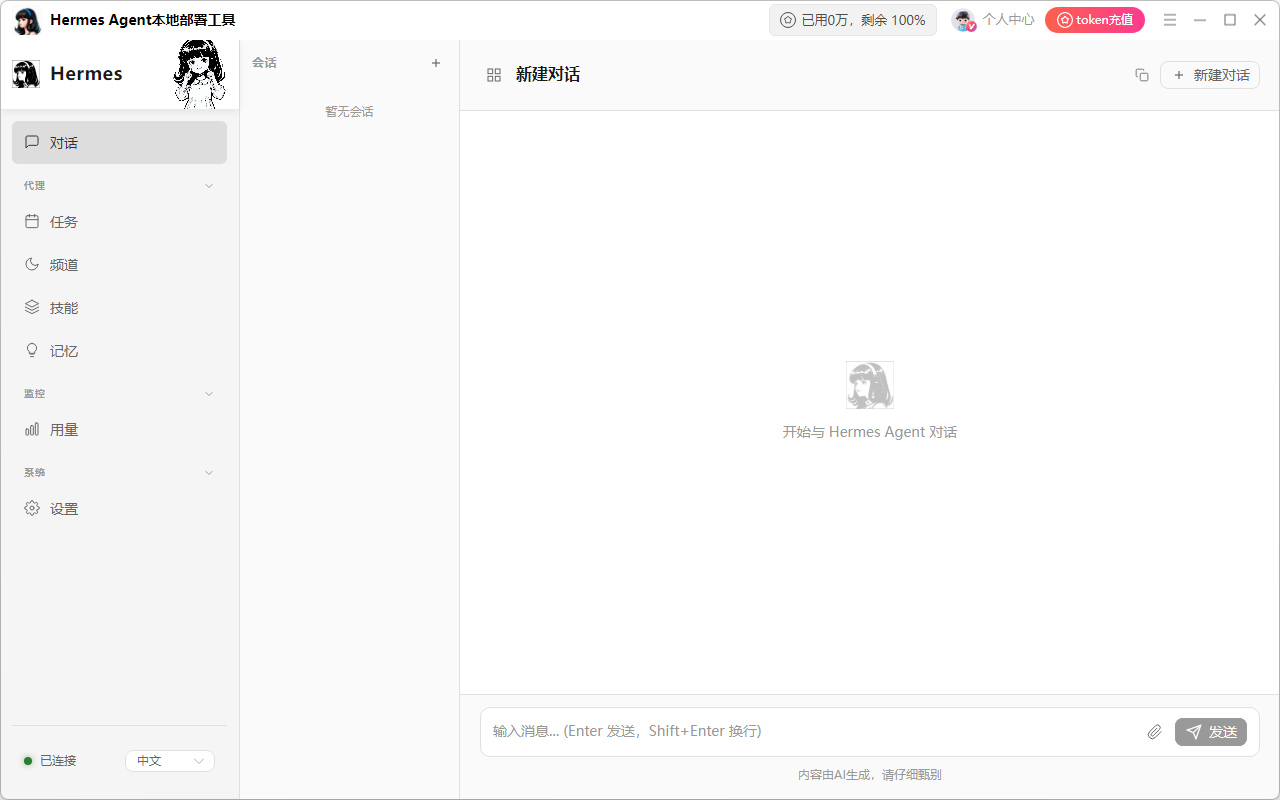The image size is (1280, 800).
Task: Open 设置 settings page
Action: [x=119, y=509]
